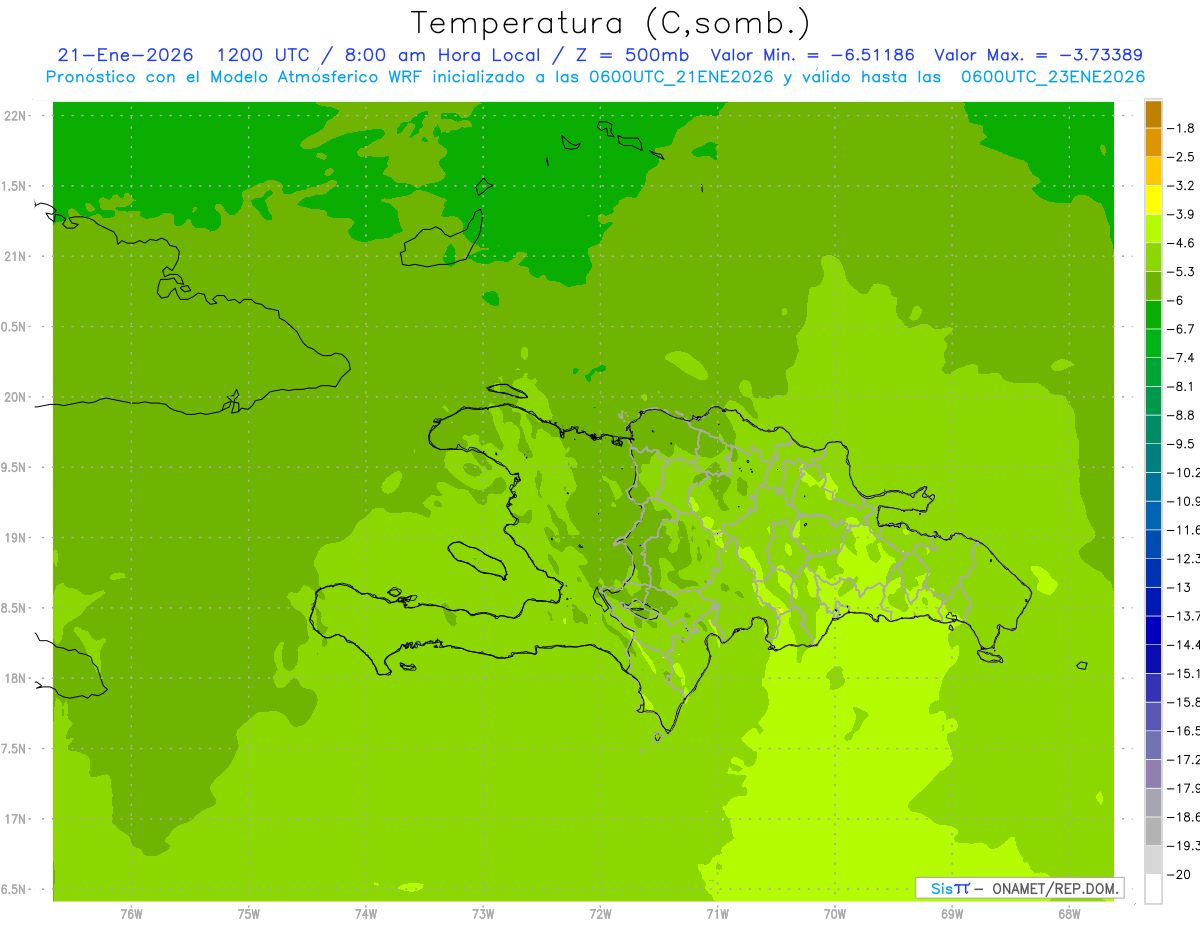The height and width of the screenshot is (927, 1200).
Task: Click the '1200 UTC' time label
Action: [x=265, y=55]
